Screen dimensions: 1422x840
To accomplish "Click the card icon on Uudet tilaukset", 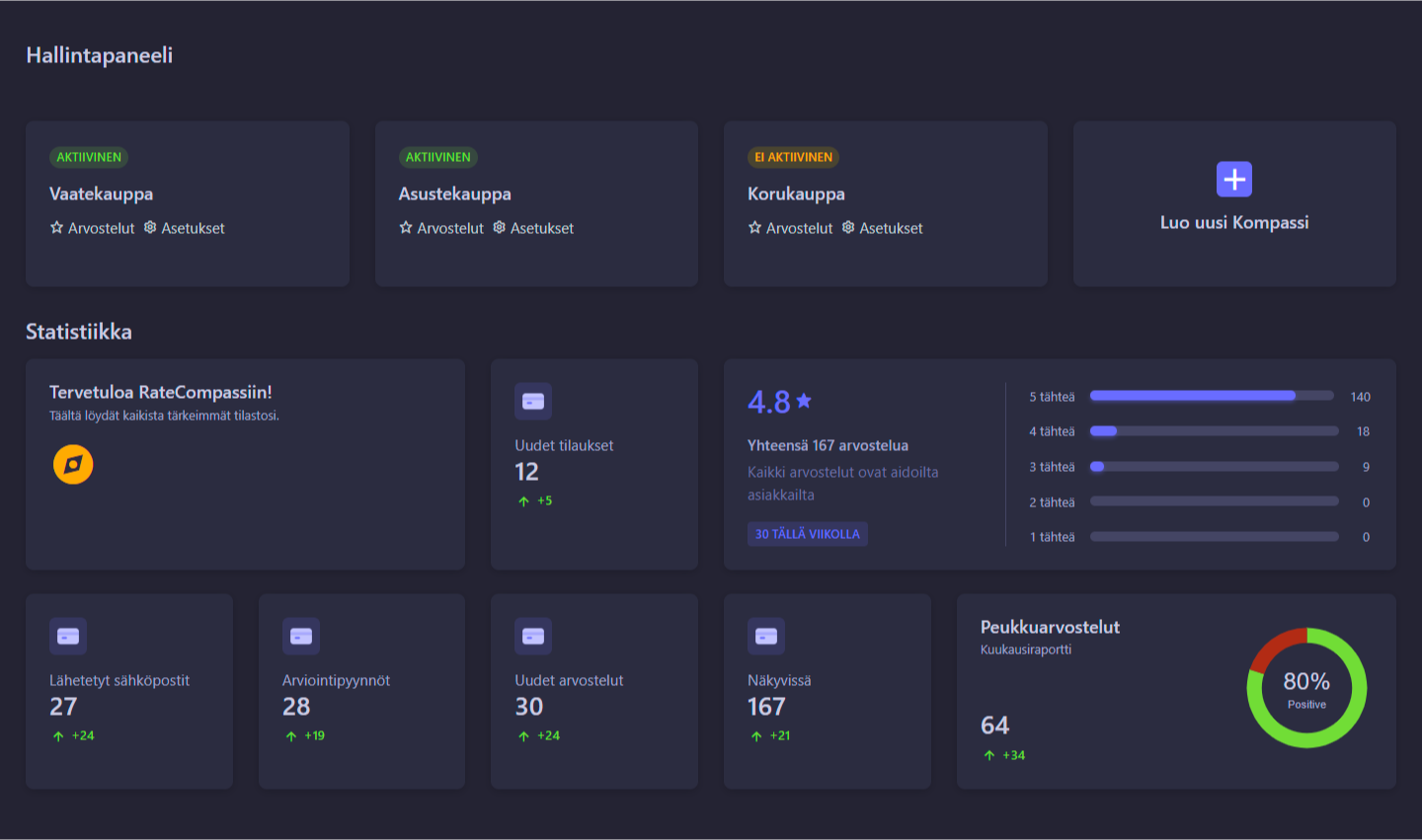I will tap(533, 402).
